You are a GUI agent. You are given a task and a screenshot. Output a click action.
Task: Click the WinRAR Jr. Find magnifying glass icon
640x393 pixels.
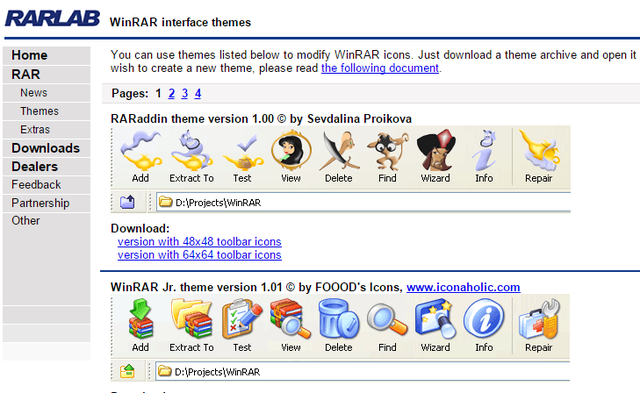[387, 319]
